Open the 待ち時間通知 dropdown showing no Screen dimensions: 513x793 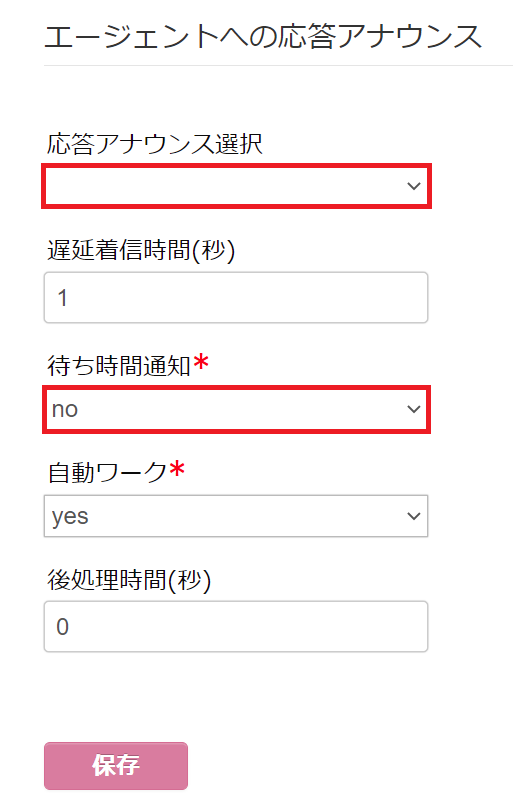point(236,409)
